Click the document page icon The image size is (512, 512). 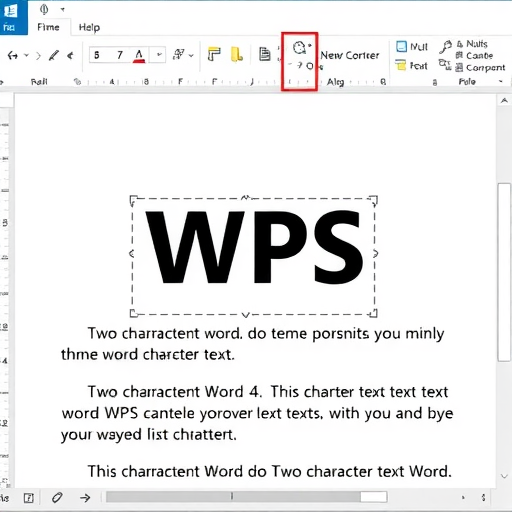[x=265, y=54]
